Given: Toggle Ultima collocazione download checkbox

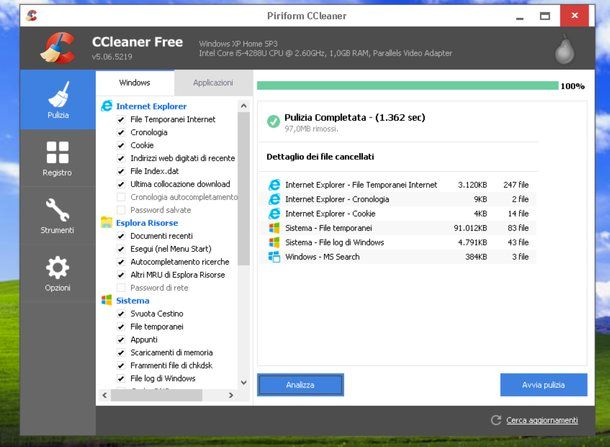Looking at the screenshot, I should point(121,184).
